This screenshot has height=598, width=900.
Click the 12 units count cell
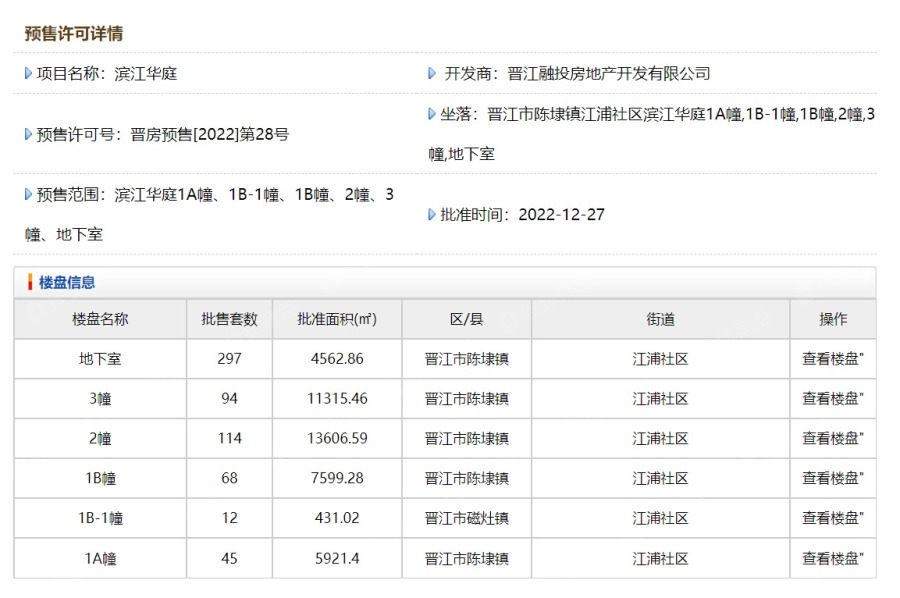pyautogui.click(x=230, y=518)
